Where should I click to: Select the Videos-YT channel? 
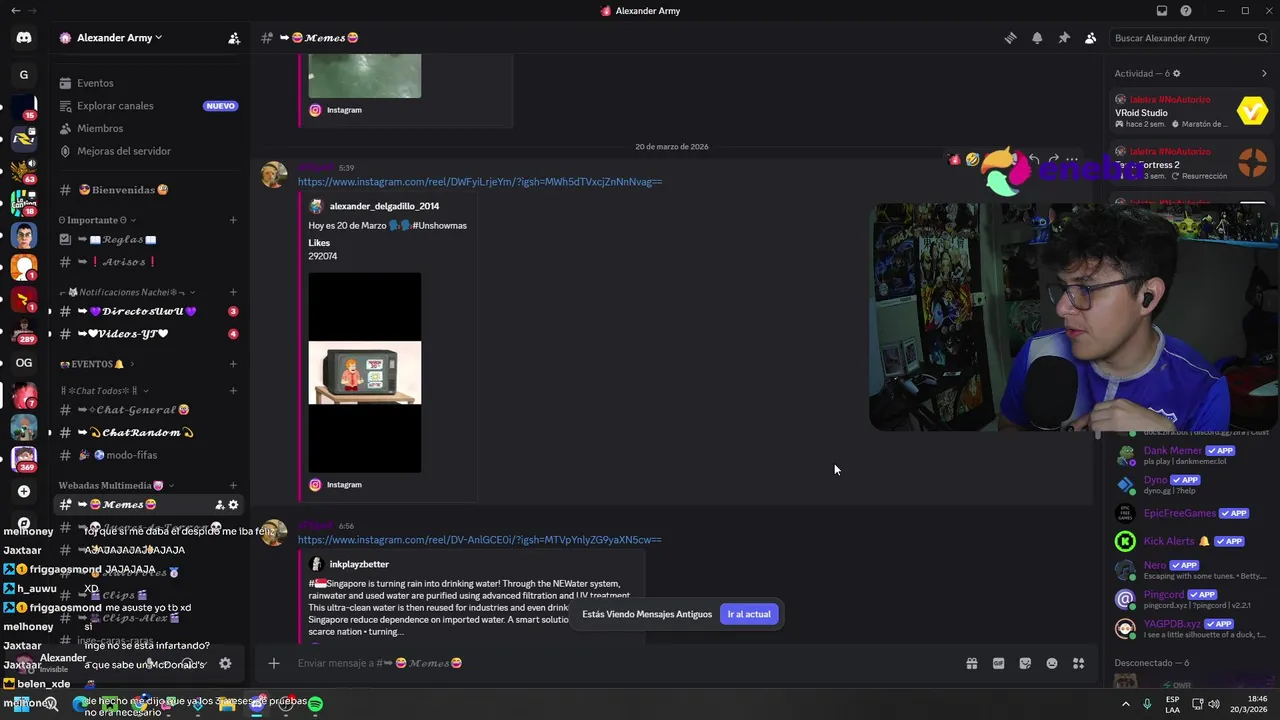point(148,334)
